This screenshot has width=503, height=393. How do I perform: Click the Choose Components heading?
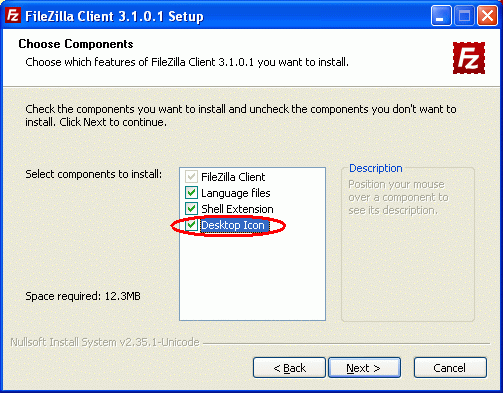pos(76,44)
